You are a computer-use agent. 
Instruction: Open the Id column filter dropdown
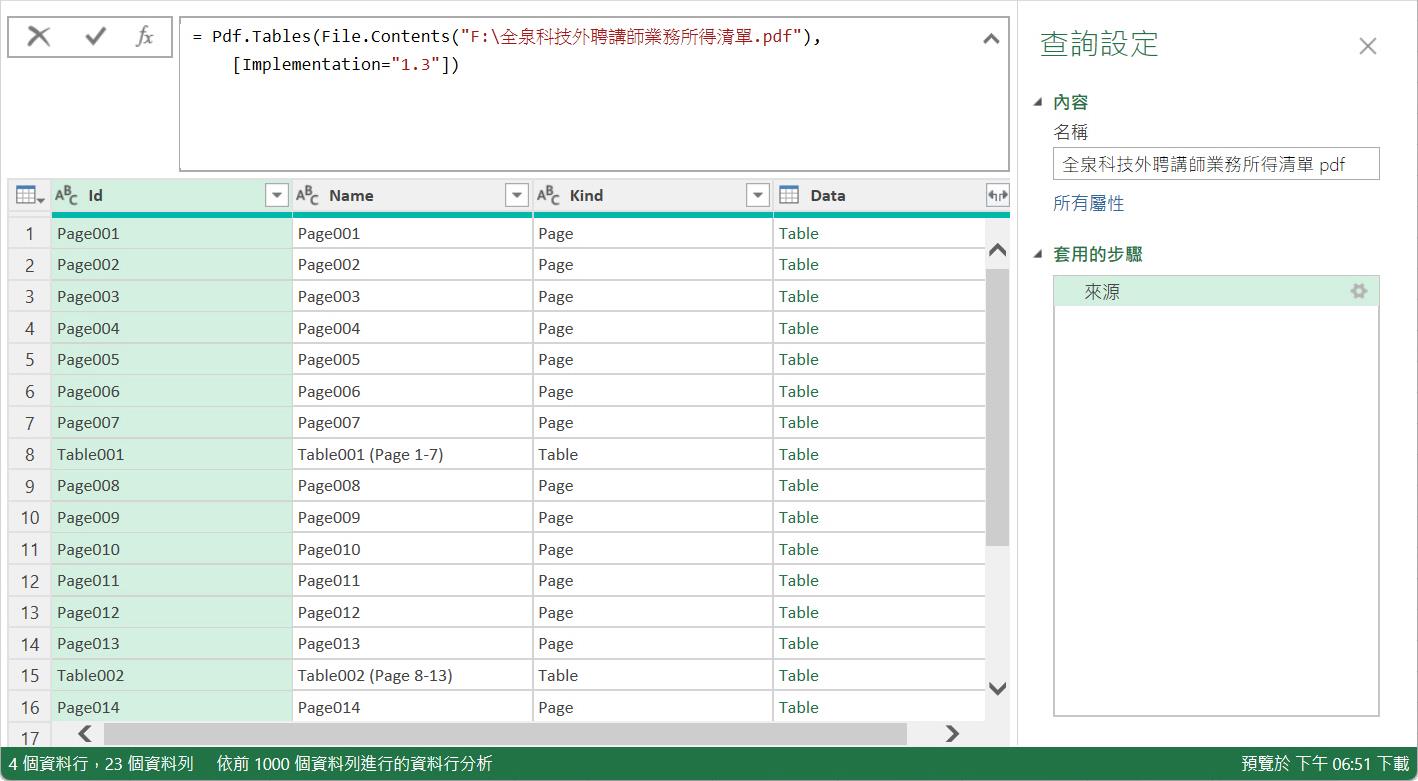pos(277,196)
